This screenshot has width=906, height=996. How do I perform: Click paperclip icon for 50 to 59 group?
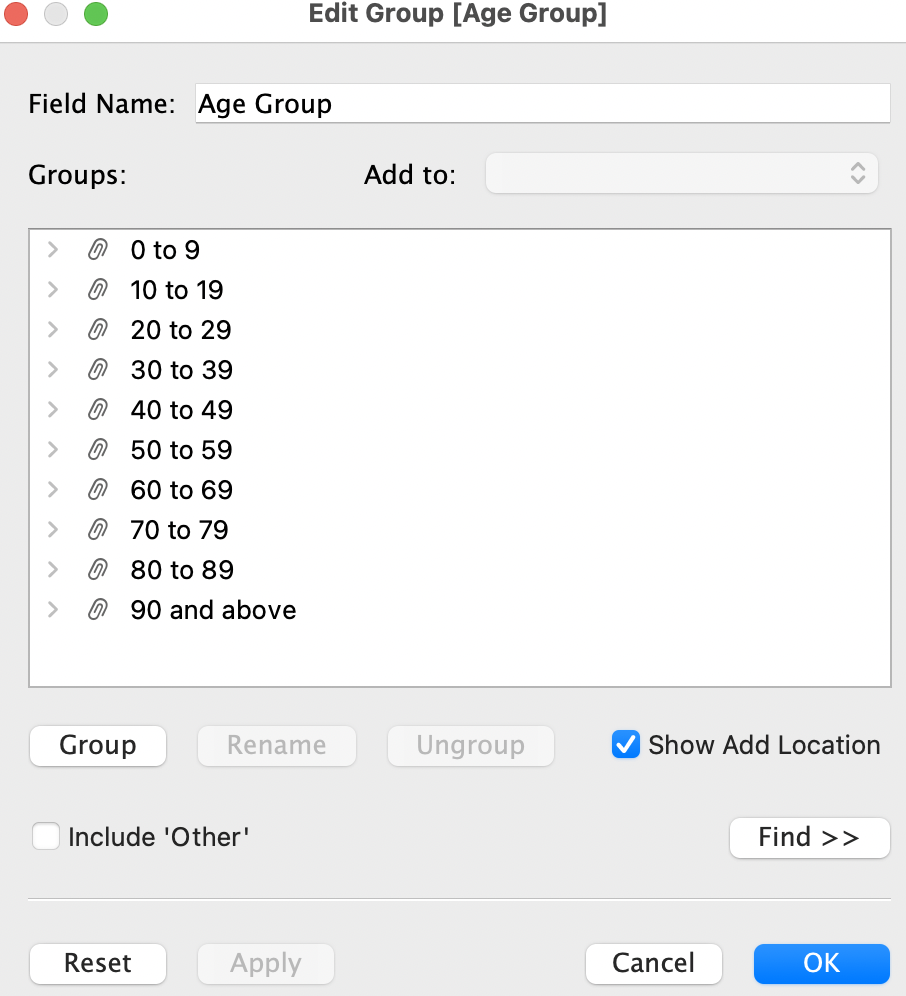tap(97, 450)
